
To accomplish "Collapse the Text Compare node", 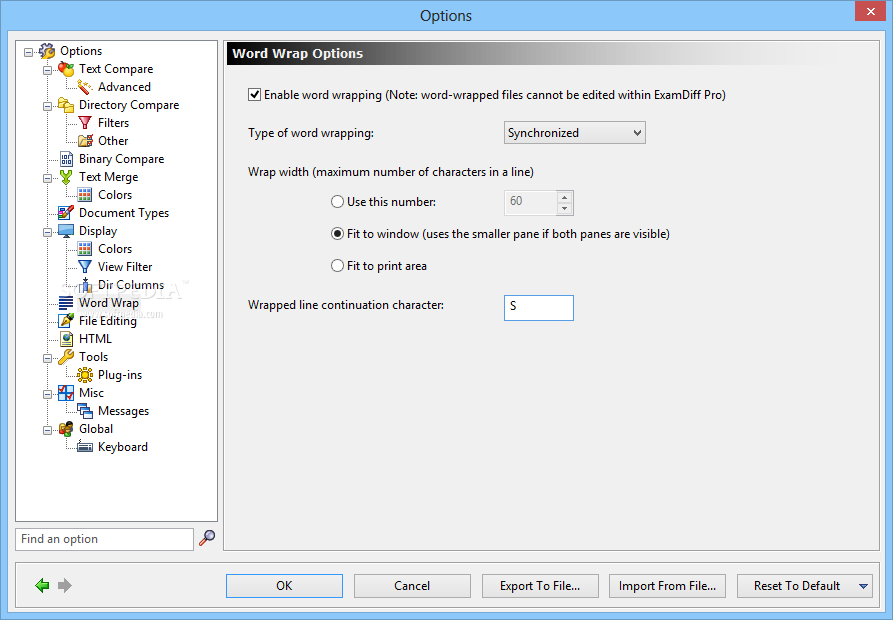I will [47, 71].
